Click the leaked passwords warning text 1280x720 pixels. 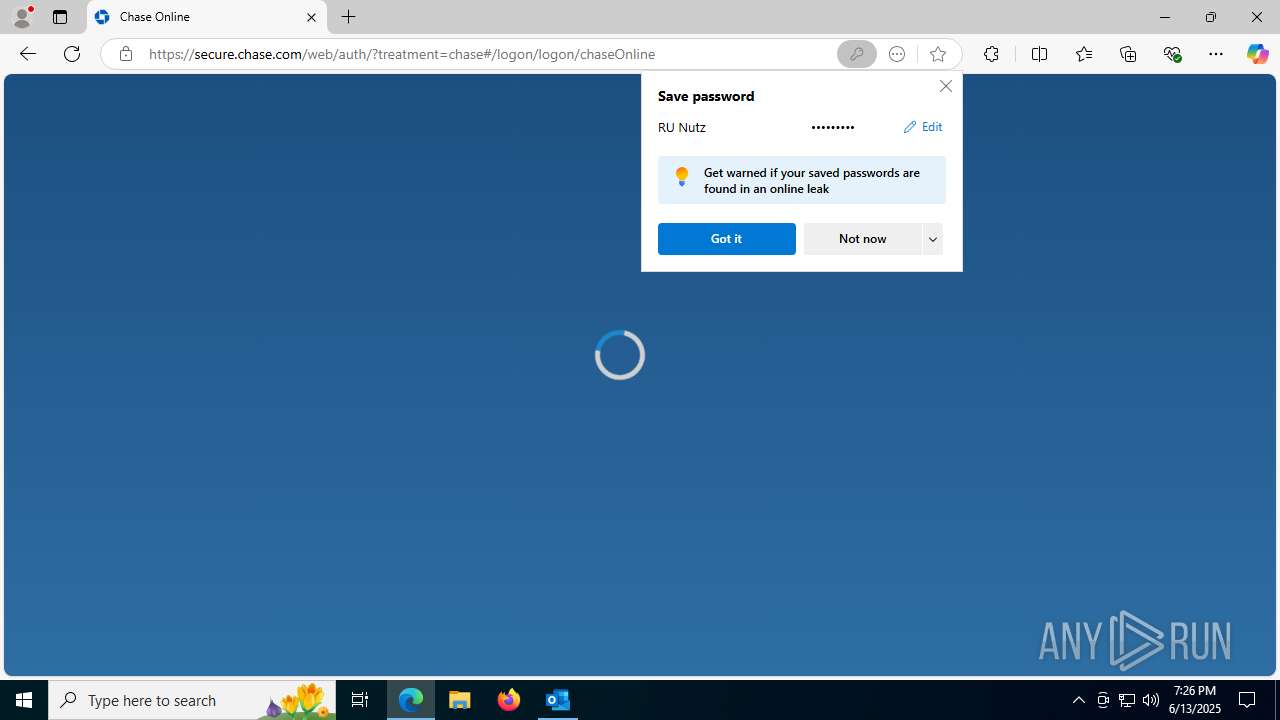click(812, 180)
